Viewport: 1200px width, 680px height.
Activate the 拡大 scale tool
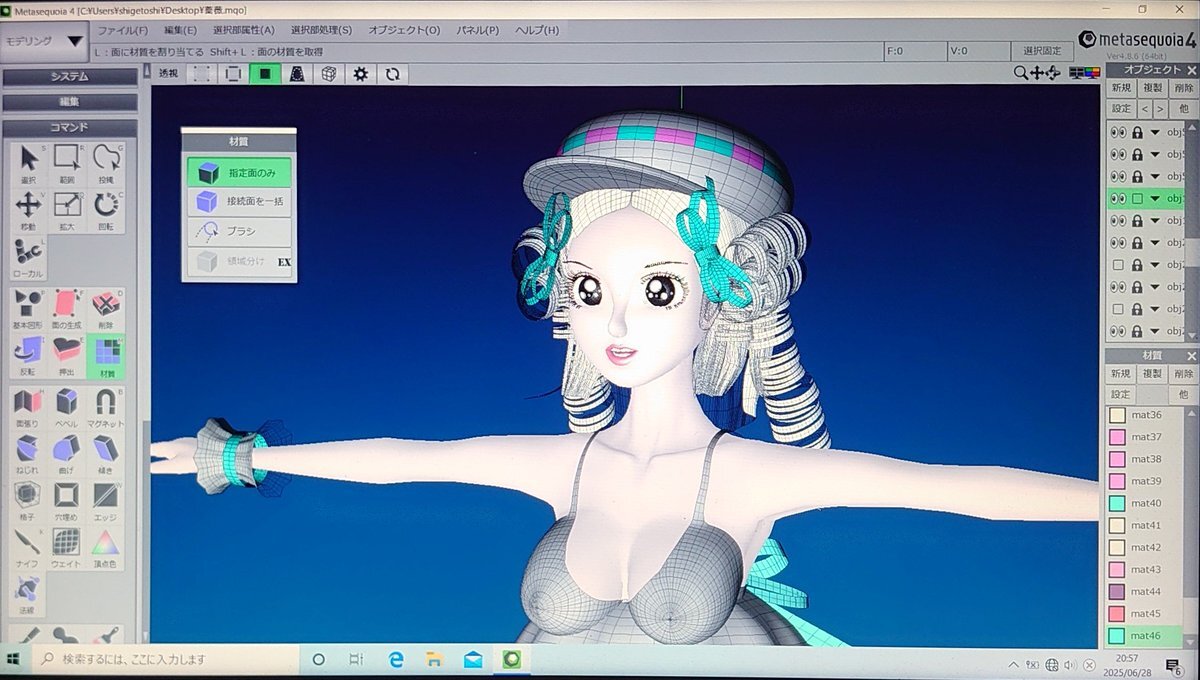coord(67,210)
